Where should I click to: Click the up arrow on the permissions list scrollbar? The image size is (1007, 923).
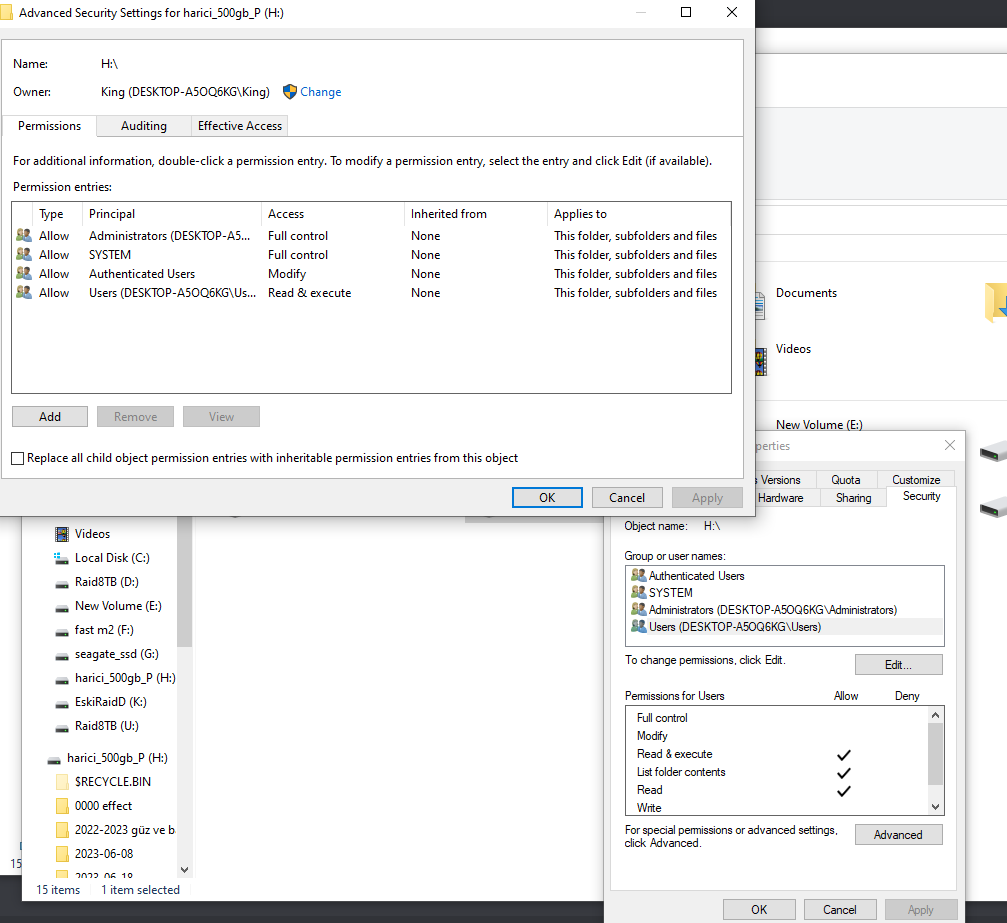(936, 715)
